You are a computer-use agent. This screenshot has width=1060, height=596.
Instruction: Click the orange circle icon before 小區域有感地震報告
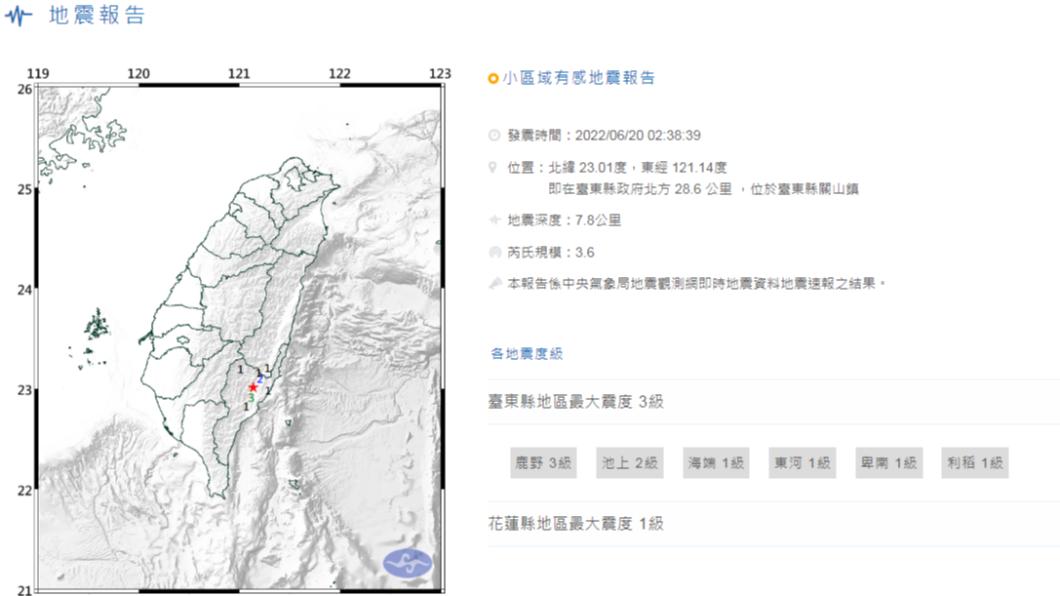tap(493, 79)
